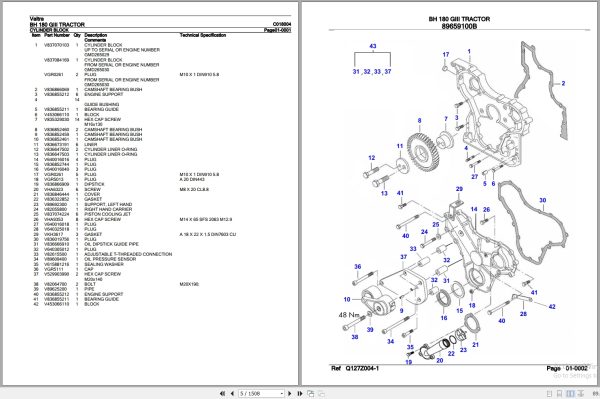Click the zoom percentage at the bottom right

coord(596,393)
